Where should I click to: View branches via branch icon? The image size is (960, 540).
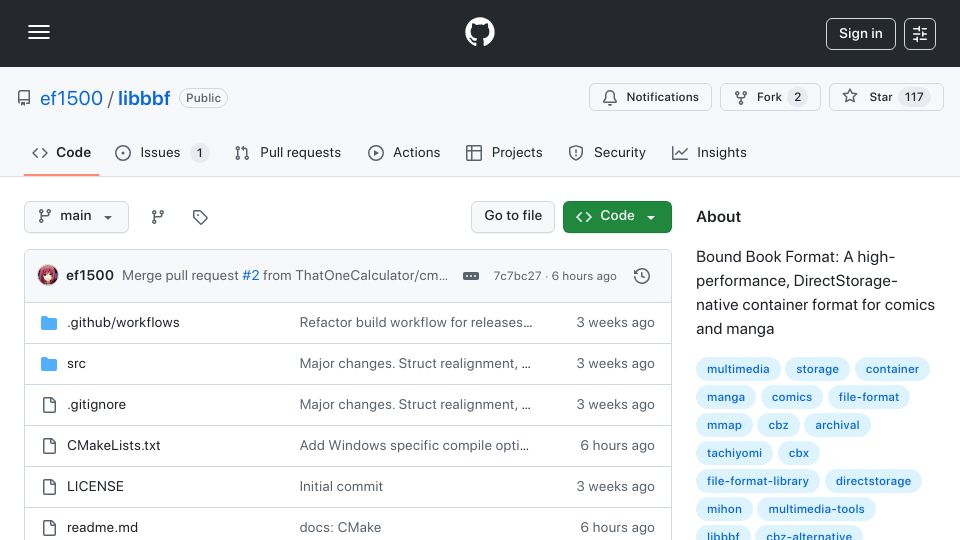click(158, 217)
